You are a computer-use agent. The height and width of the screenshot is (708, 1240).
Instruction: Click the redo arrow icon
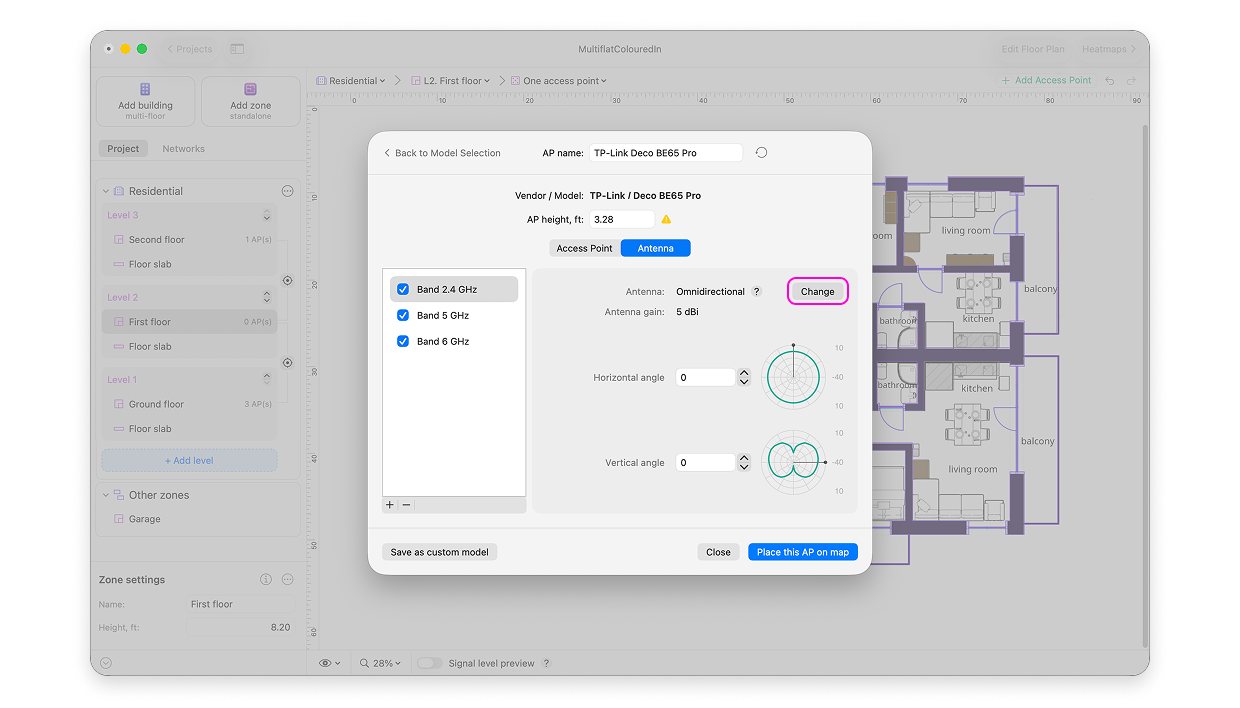click(1132, 81)
